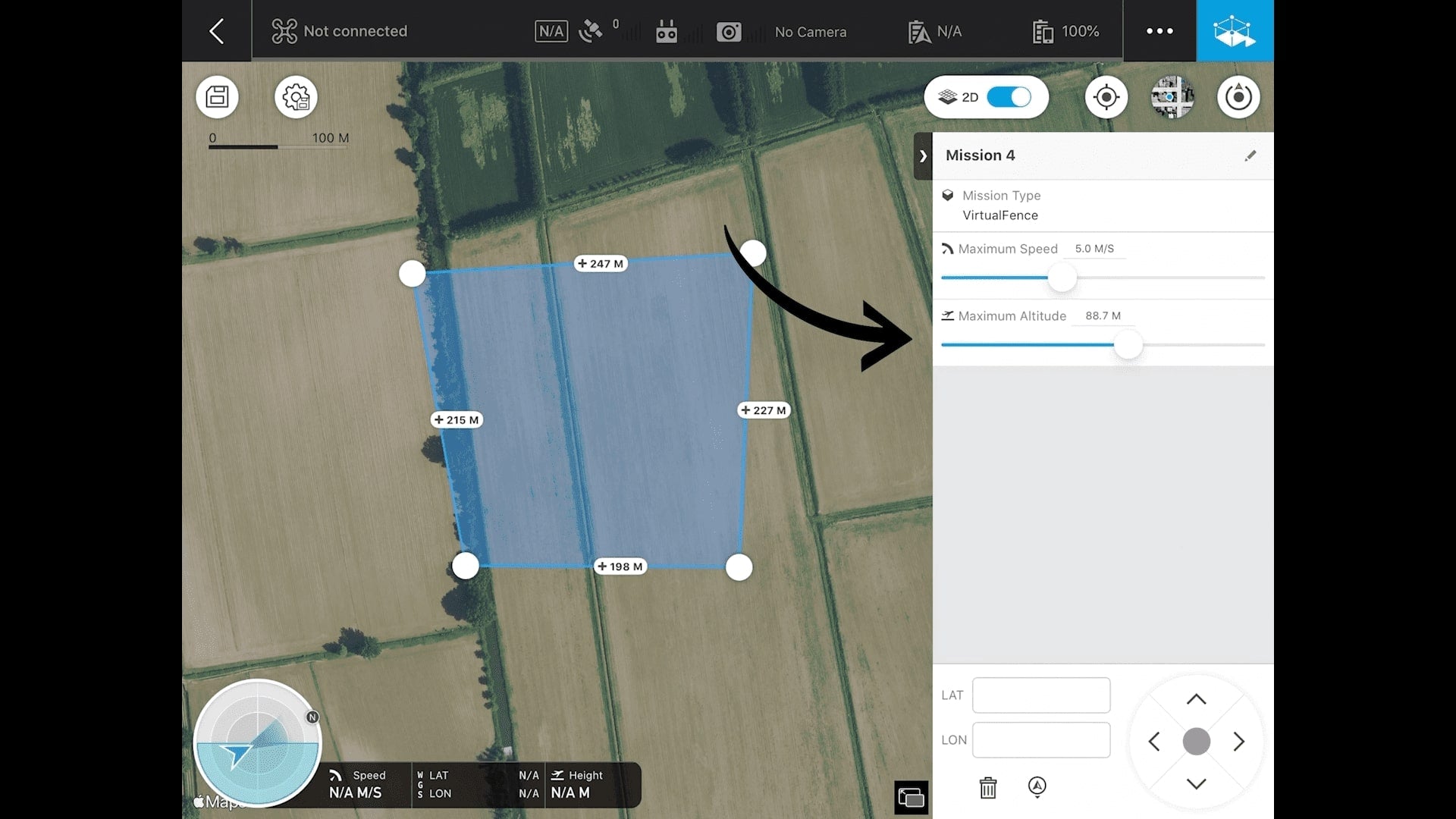The width and height of the screenshot is (1456, 819).
Task: Collapse the Mission 4 side panel
Action: pyautogui.click(x=923, y=156)
